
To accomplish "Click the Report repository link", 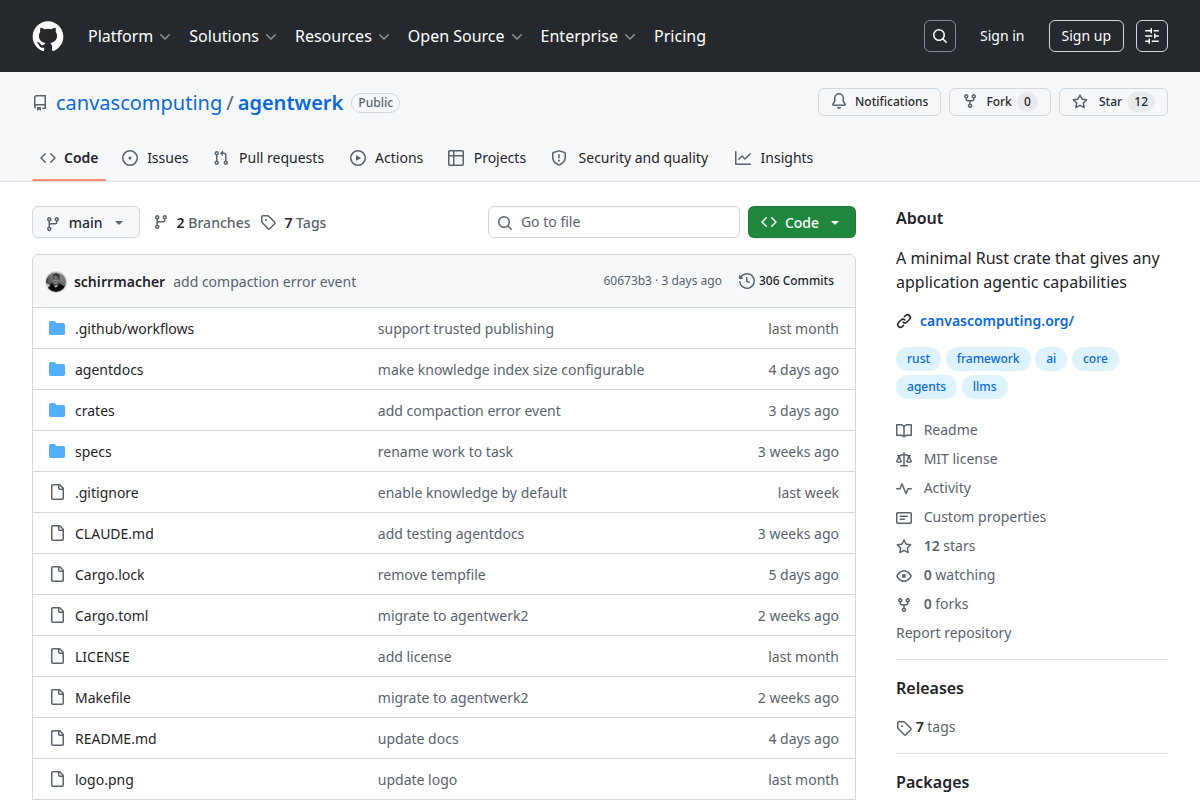I will [x=953, y=633].
